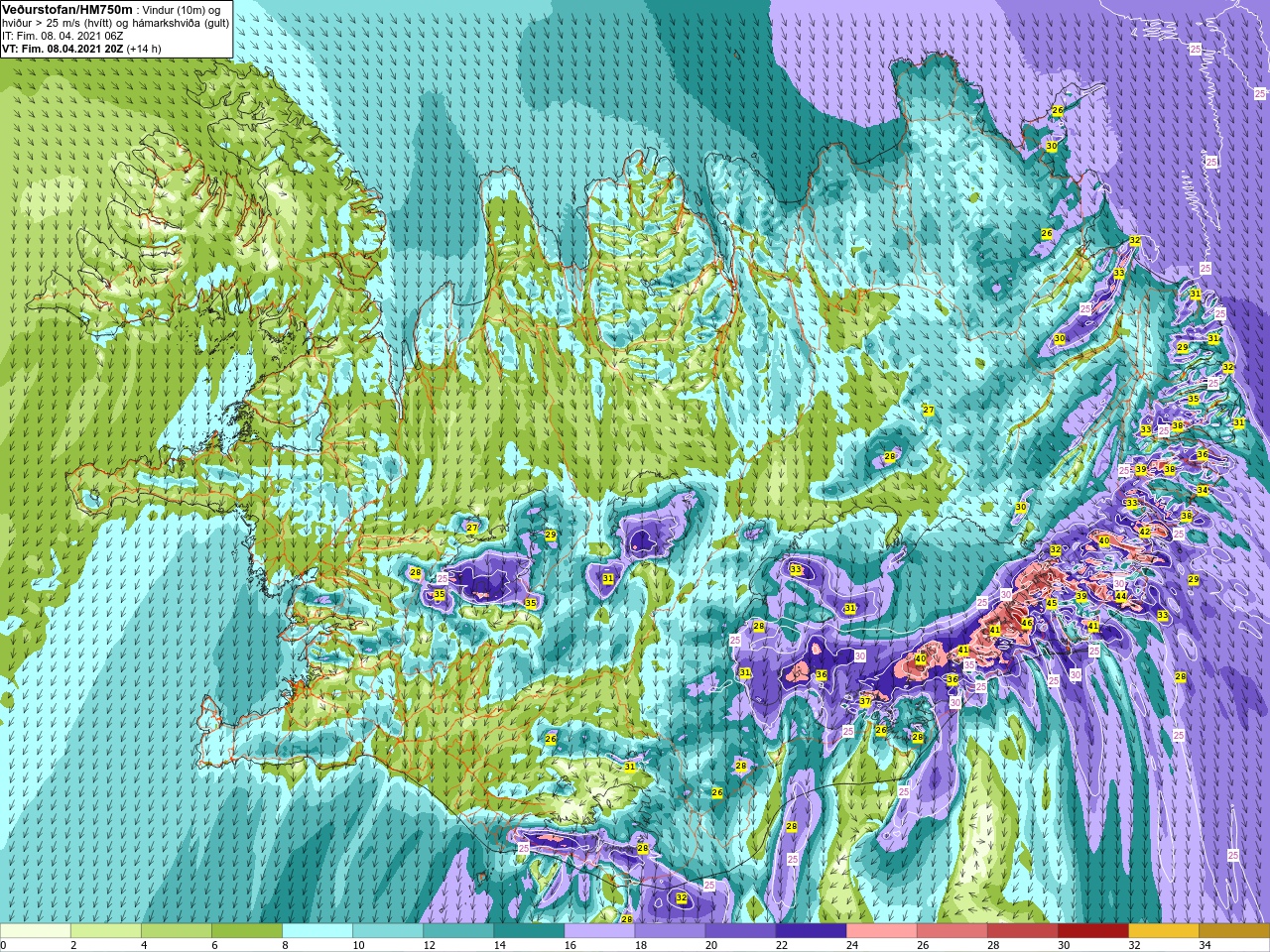Screen dimensions: 1270x952
Task: Click the yellow '44' gust label
Action: click(x=1120, y=596)
